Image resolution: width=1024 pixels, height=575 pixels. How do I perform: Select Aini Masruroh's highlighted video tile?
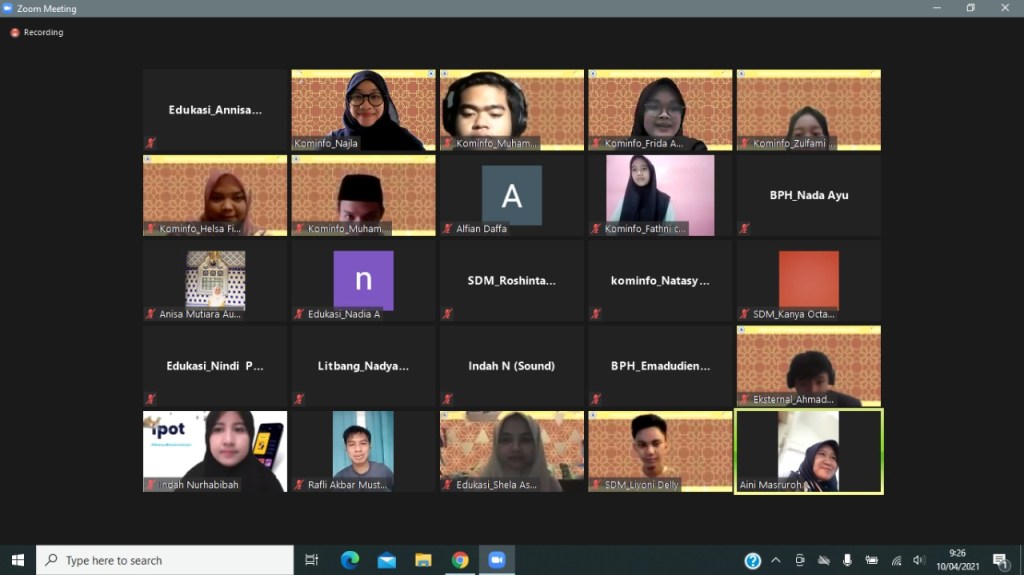(809, 451)
